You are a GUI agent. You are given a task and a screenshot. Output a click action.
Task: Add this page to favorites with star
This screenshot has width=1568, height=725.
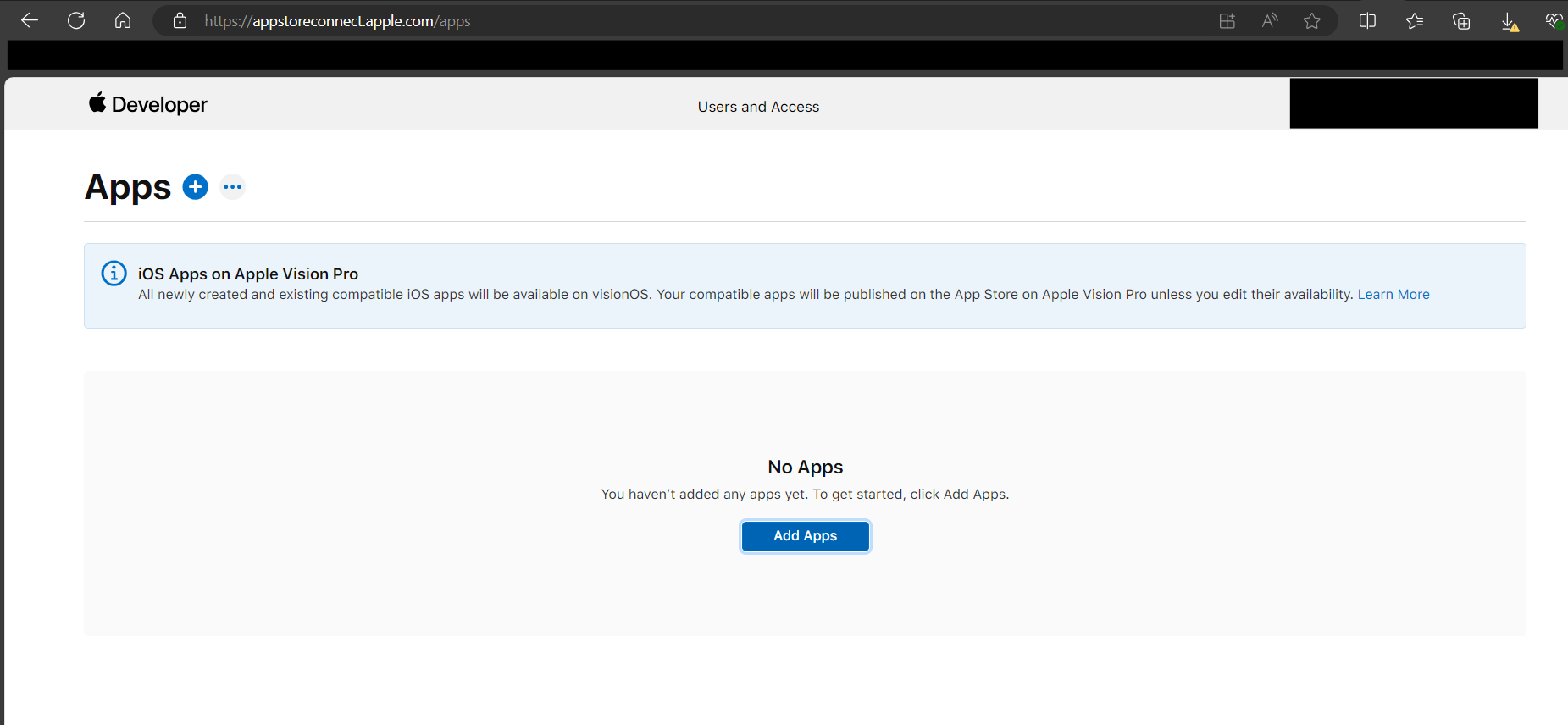(1311, 21)
